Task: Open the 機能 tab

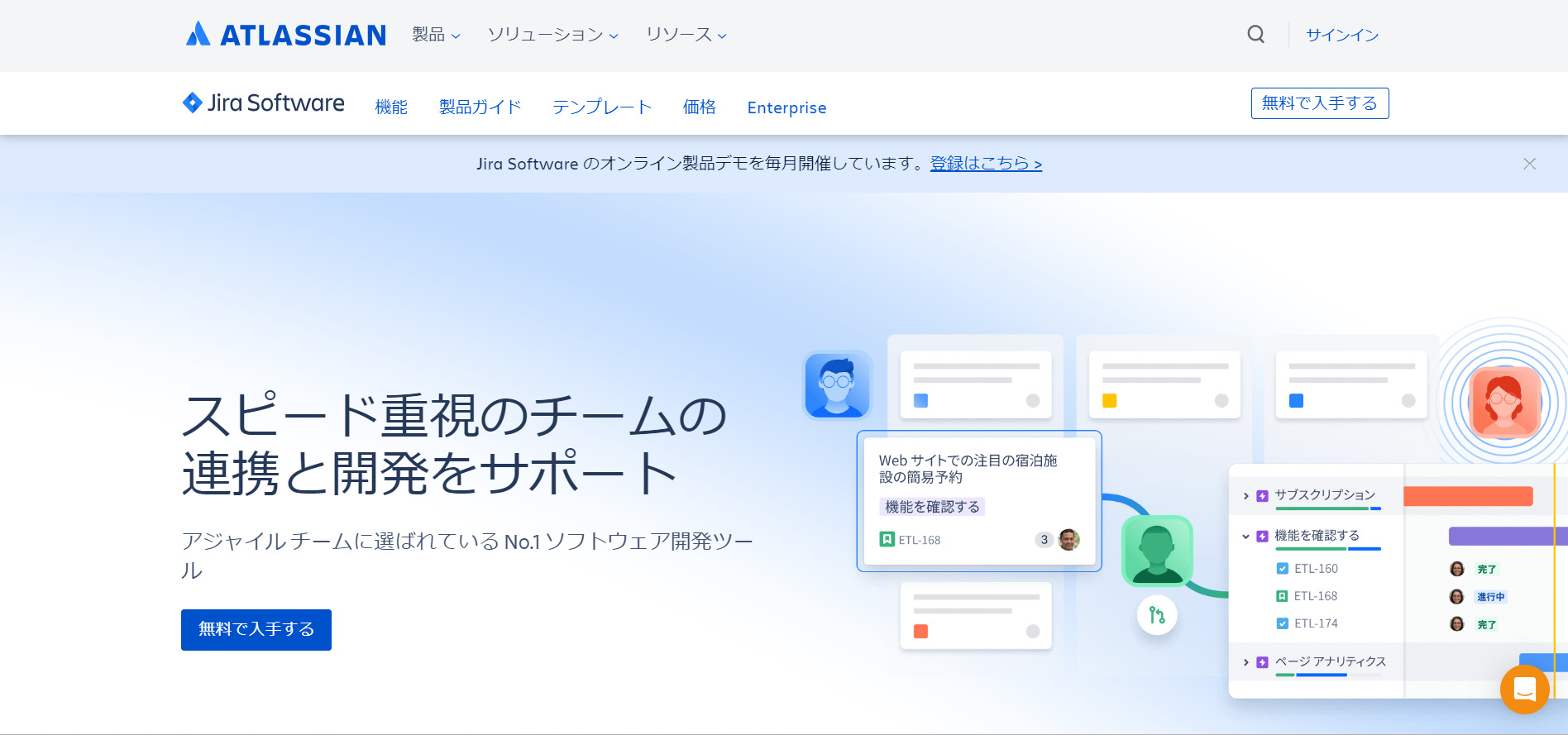Action: (391, 107)
